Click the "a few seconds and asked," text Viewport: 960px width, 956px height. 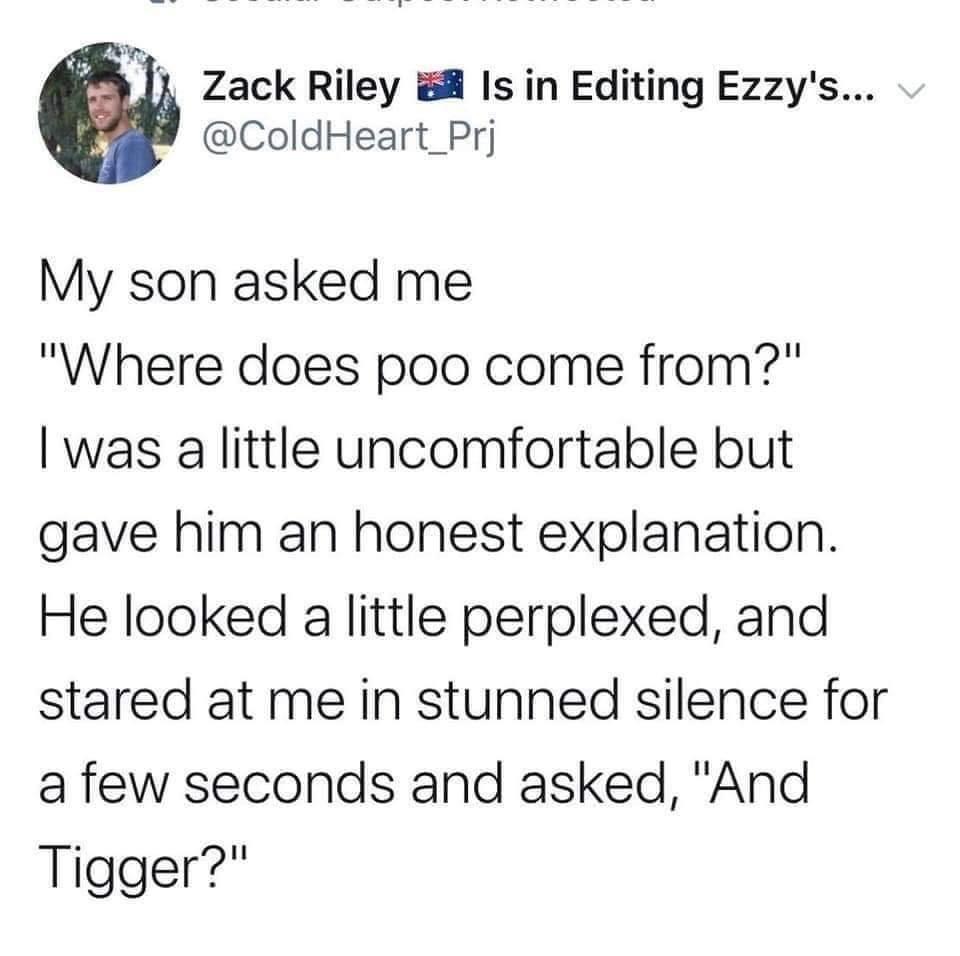(359, 785)
